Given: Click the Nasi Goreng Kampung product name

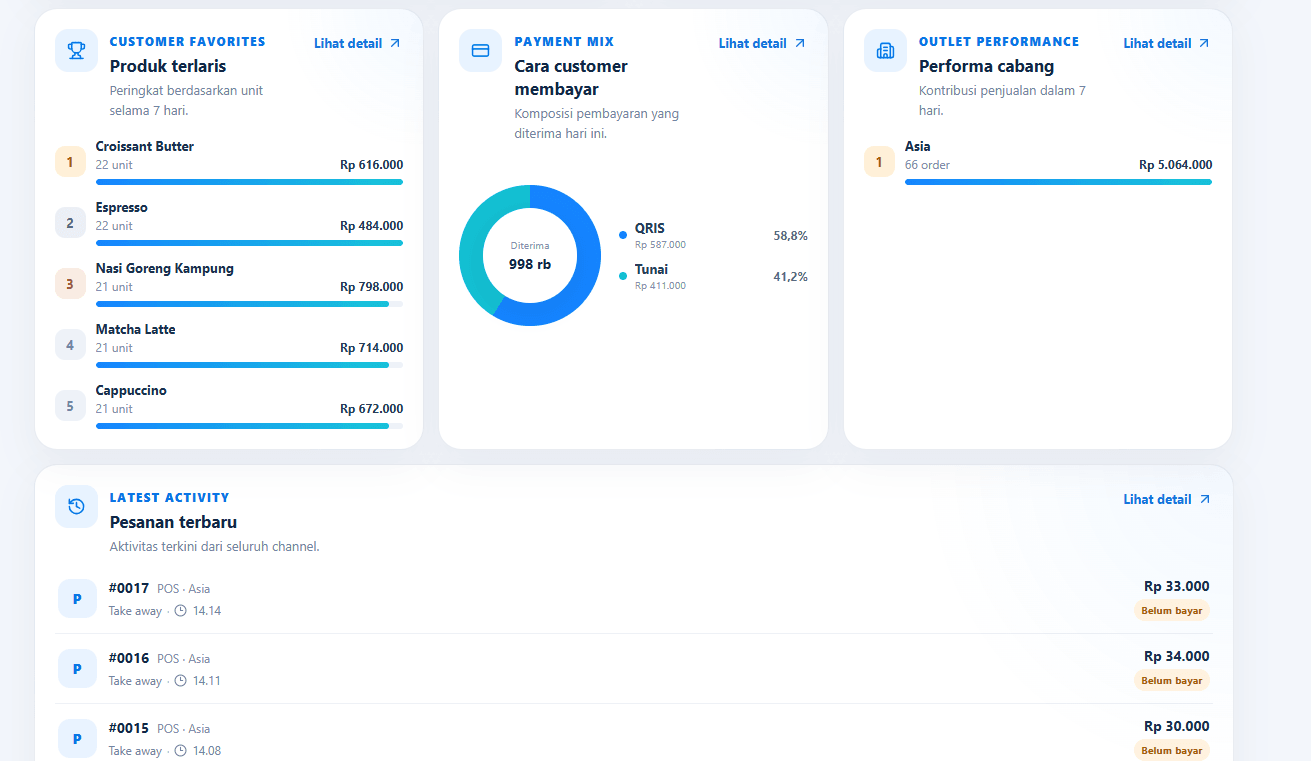Looking at the screenshot, I should pos(165,269).
